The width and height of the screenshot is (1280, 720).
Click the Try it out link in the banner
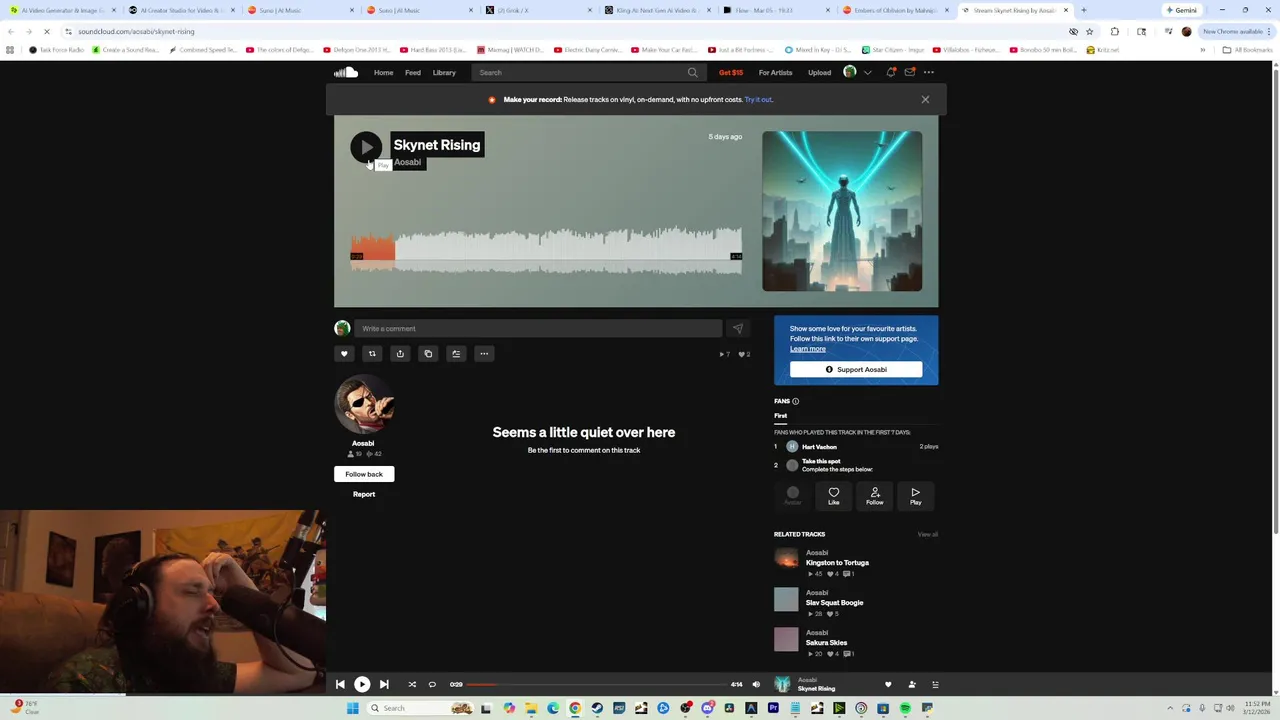tap(758, 99)
